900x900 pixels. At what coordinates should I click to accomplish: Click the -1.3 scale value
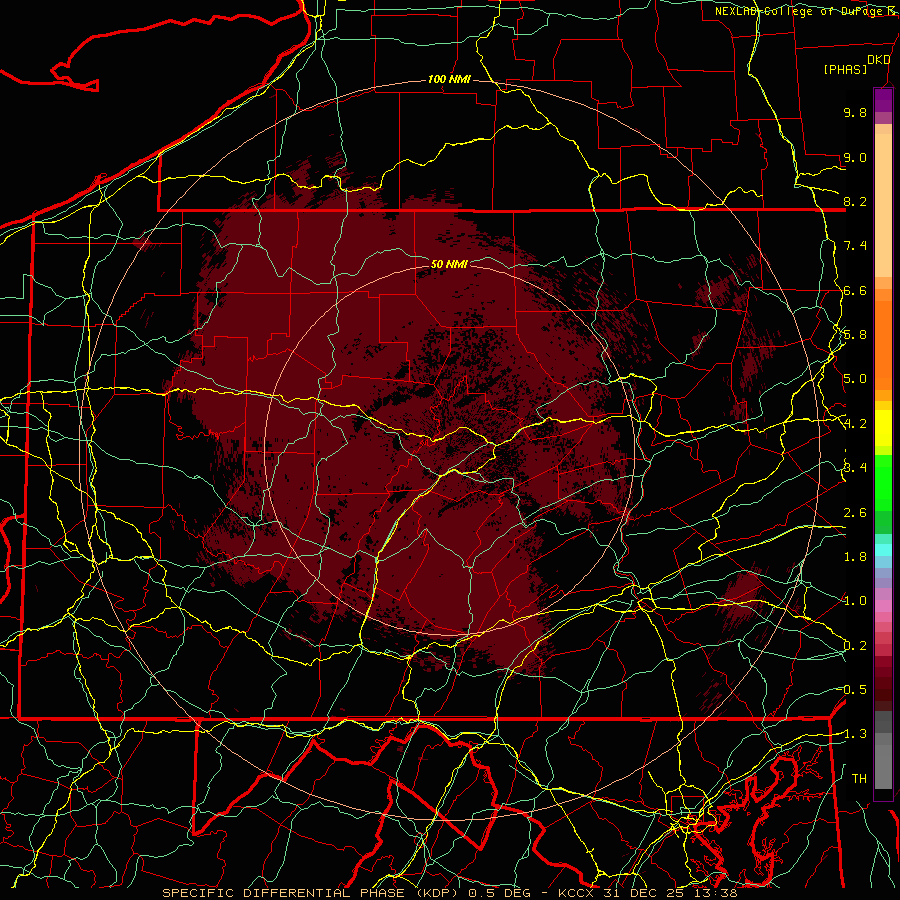pos(852,734)
